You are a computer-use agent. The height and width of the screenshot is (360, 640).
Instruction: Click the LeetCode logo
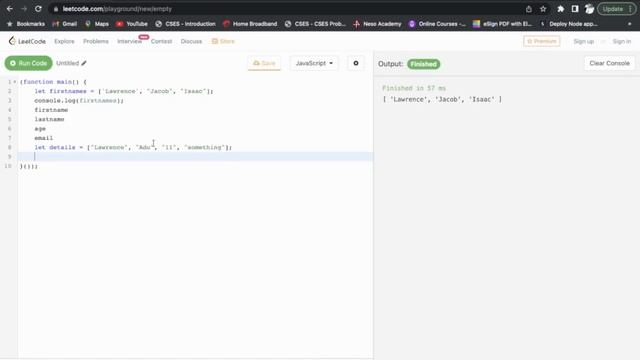point(27,41)
